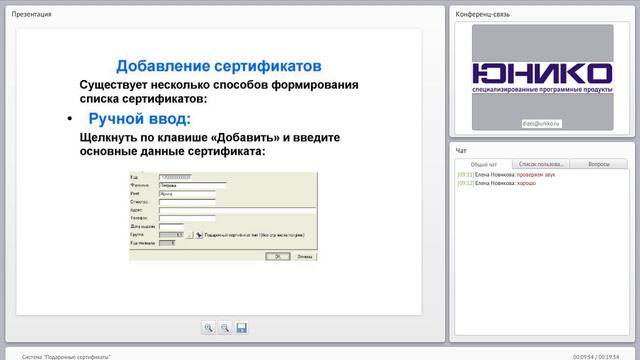
Task: Click the slide heading 'Добавление сертификатов'
Action: (x=219, y=66)
